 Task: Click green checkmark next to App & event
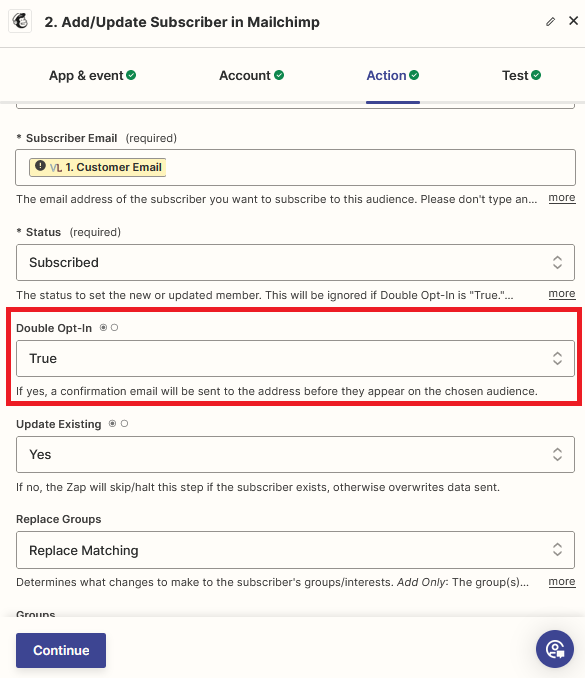(131, 75)
